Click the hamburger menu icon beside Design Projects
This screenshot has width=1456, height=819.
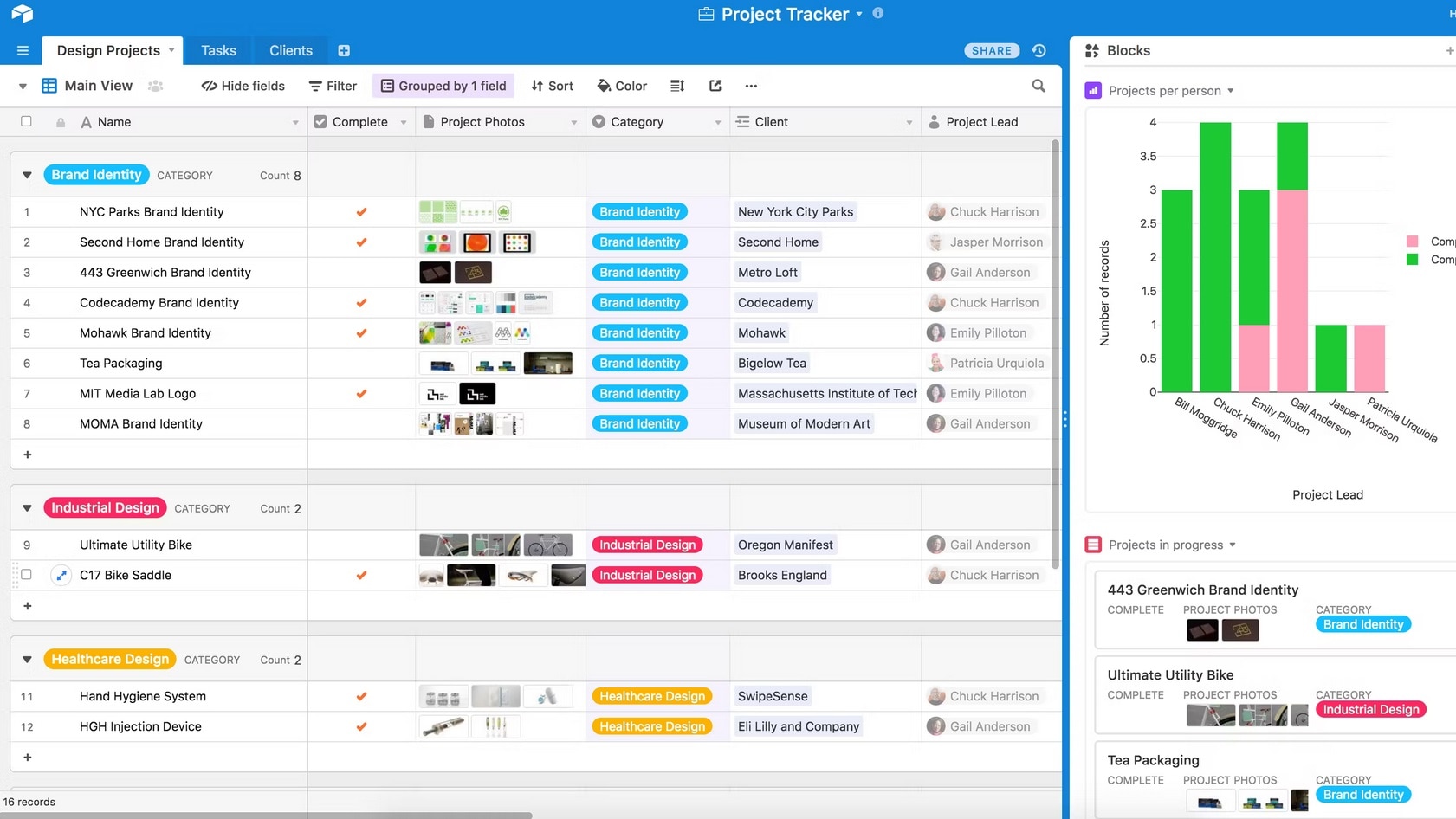tap(23, 50)
